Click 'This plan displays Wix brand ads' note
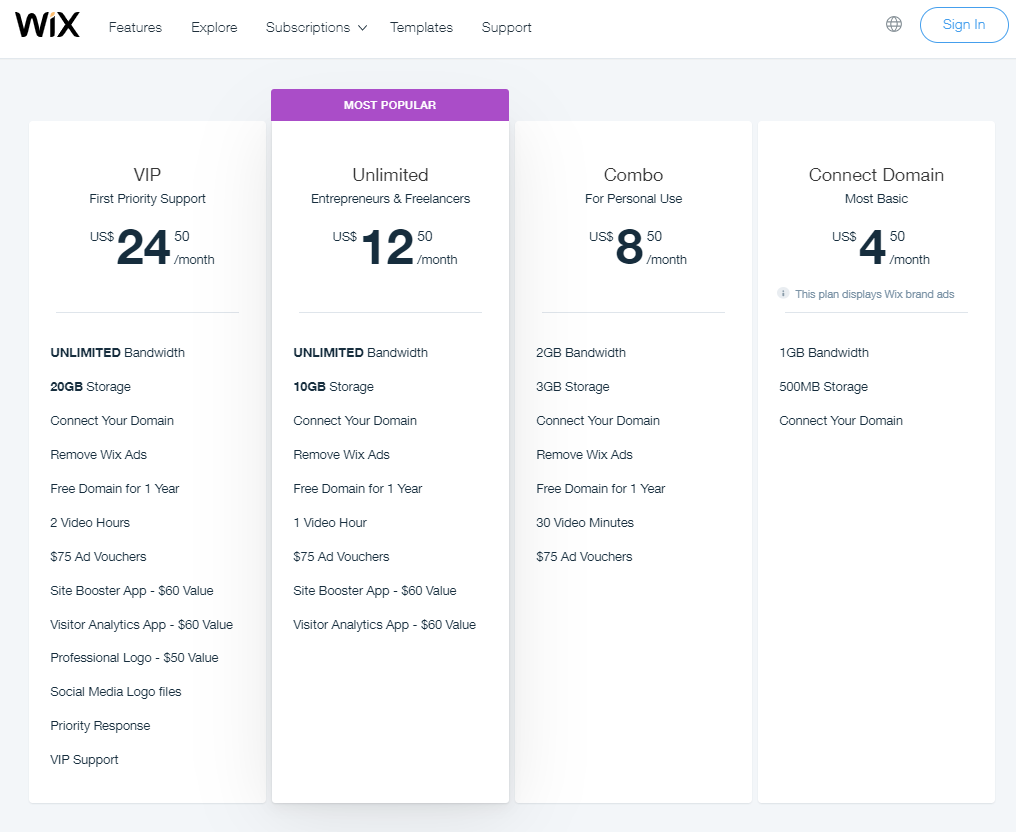 coord(875,294)
